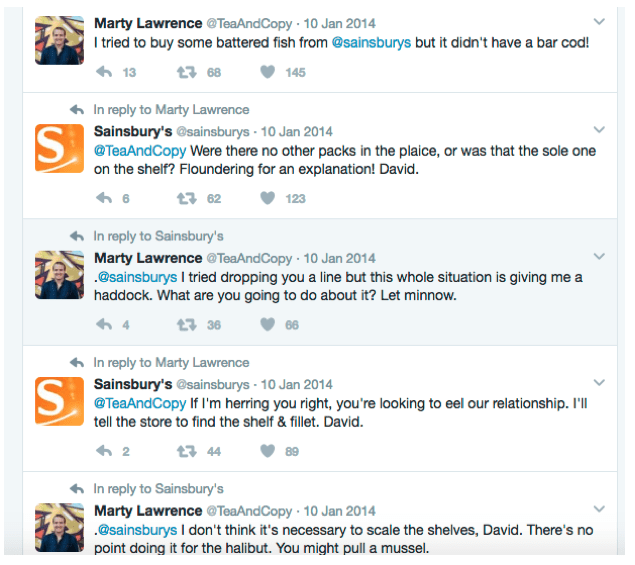This screenshot has height=565, width=635.
Task: Like the tweet with 145 likes
Action: pyautogui.click(x=267, y=72)
